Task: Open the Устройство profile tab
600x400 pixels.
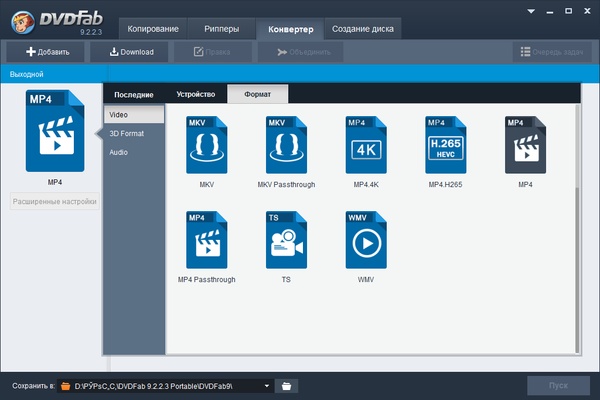Action: pos(196,94)
